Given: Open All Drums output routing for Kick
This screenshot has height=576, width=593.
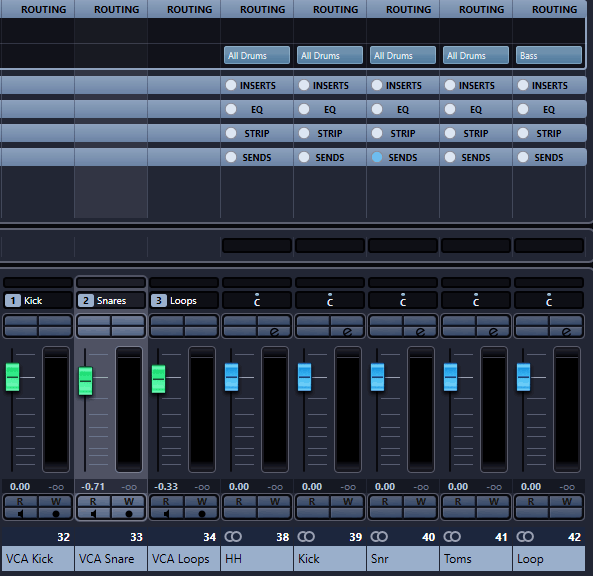Looking at the screenshot, I should 330,55.
